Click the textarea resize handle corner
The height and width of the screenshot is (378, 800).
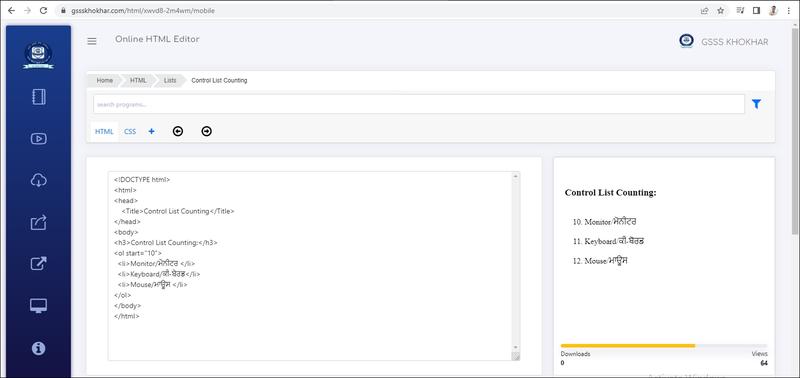pyautogui.click(x=515, y=356)
